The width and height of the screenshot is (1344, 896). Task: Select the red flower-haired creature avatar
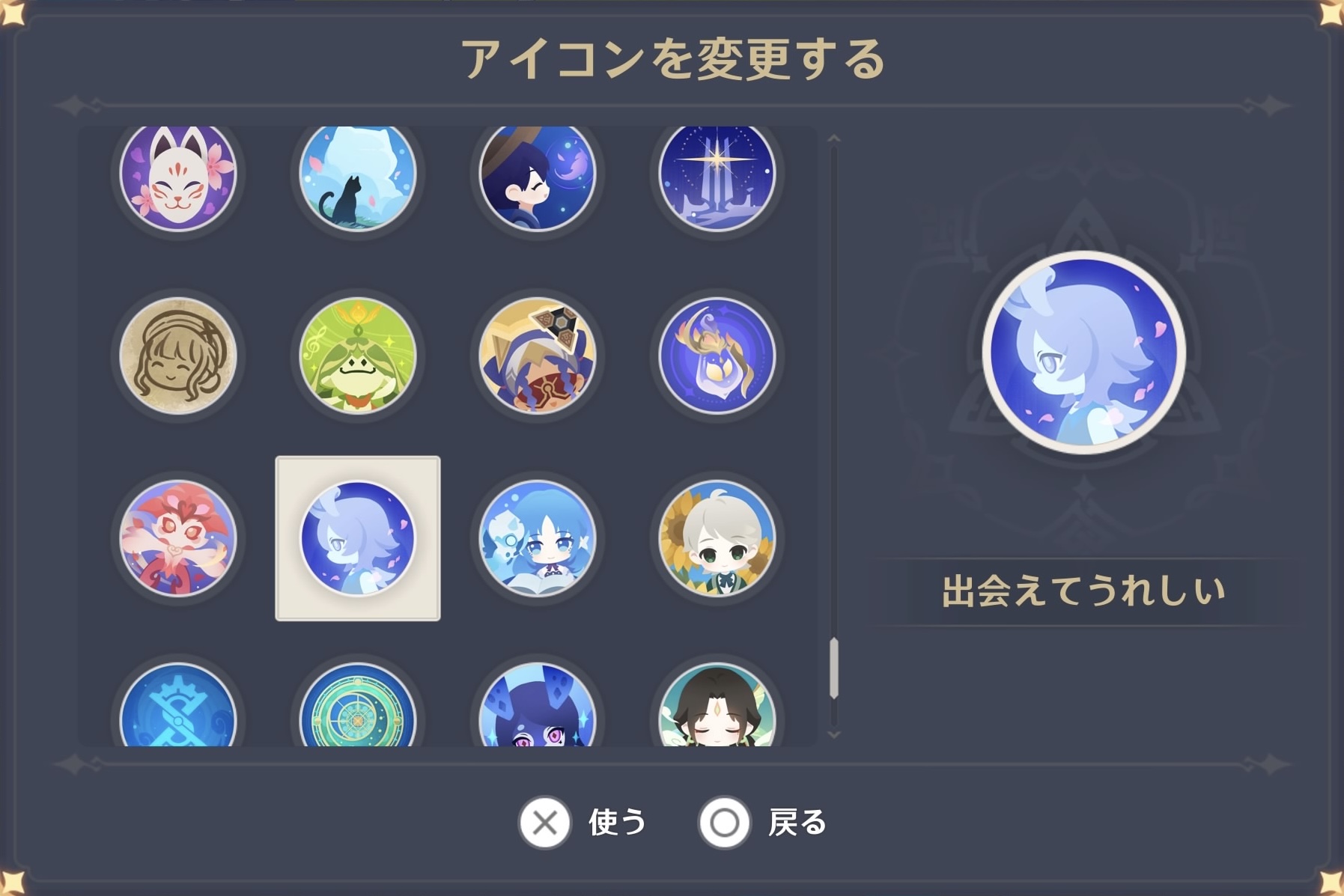tap(178, 538)
